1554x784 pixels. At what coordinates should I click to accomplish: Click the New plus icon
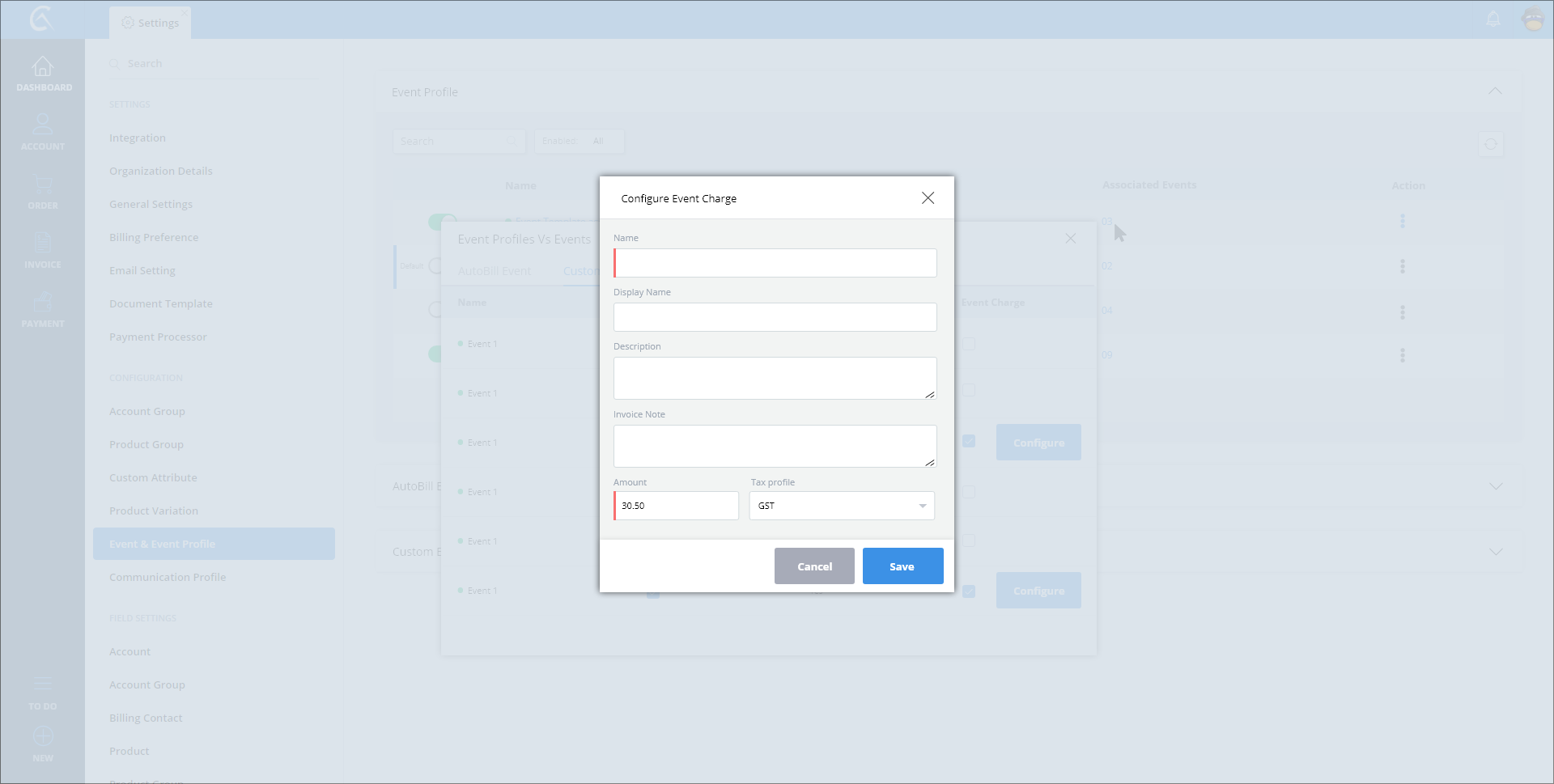tap(43, 737)
